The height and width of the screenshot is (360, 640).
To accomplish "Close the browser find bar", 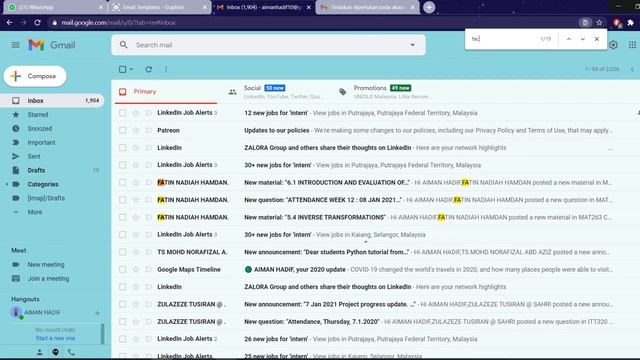I will pyautogui.click(x=597, y=39).
